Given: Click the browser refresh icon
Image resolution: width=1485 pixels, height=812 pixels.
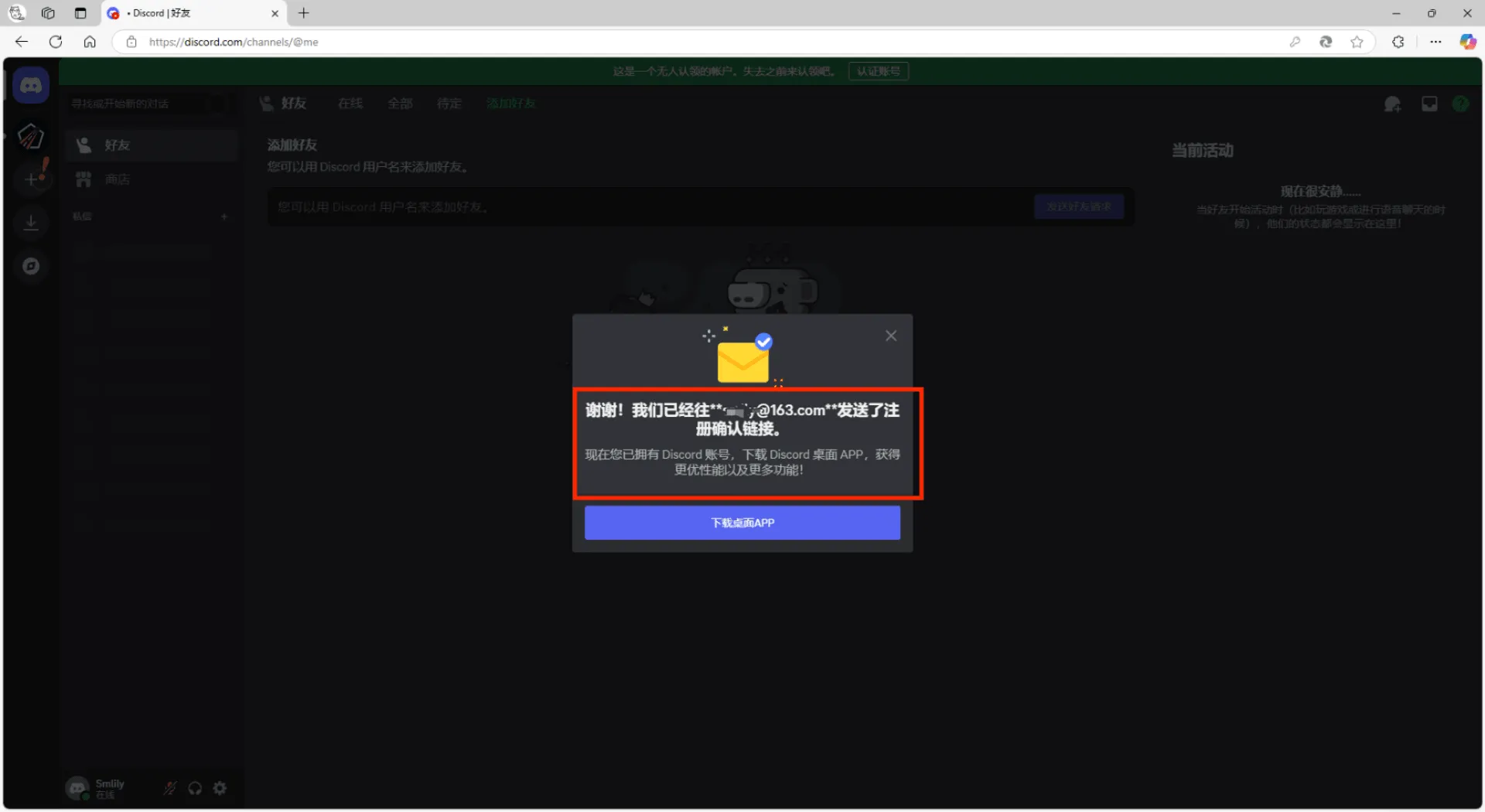Looking at the screenshot, I should tap(56, 42).
